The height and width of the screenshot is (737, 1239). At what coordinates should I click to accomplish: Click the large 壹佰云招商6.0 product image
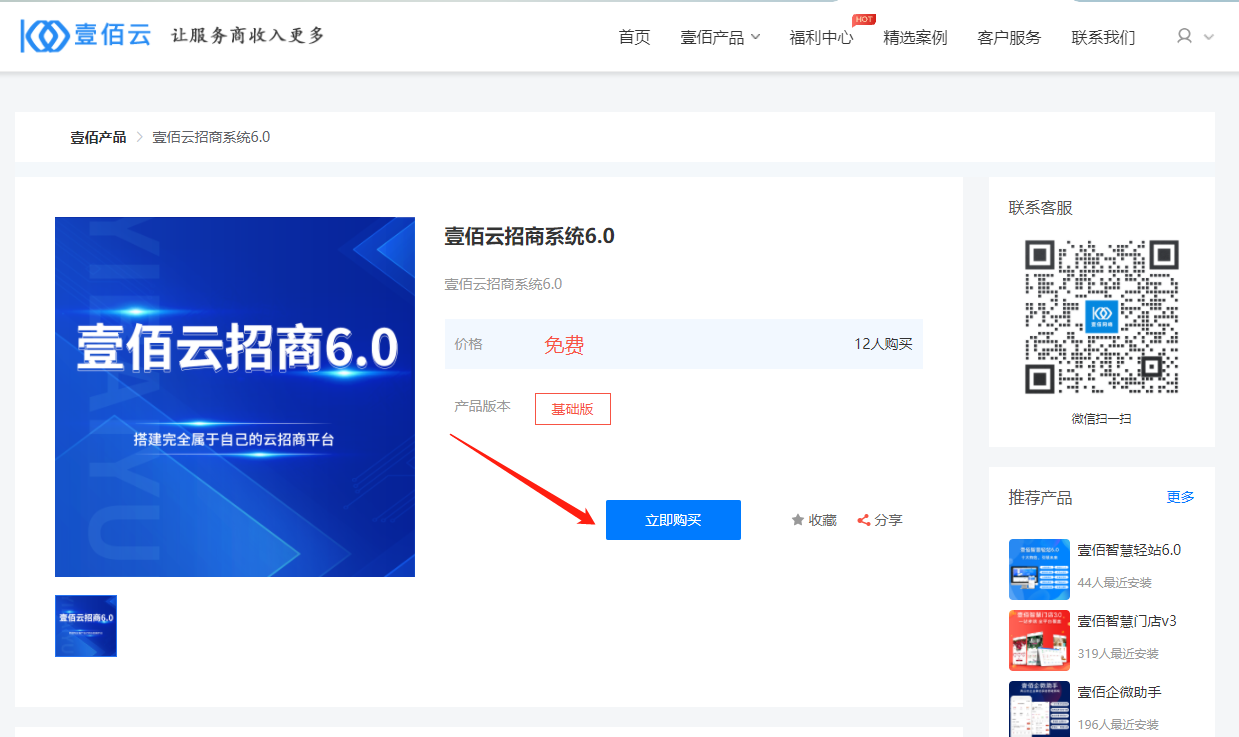(x=235, y=397)
